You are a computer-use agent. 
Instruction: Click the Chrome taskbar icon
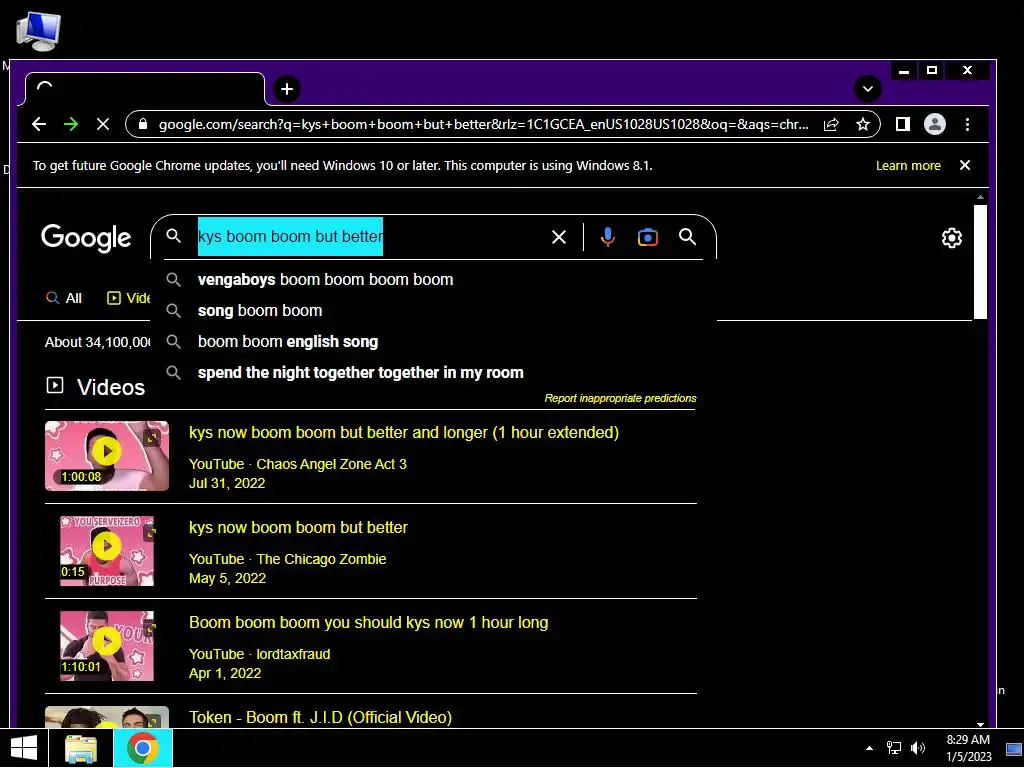(x=142, y=748)
